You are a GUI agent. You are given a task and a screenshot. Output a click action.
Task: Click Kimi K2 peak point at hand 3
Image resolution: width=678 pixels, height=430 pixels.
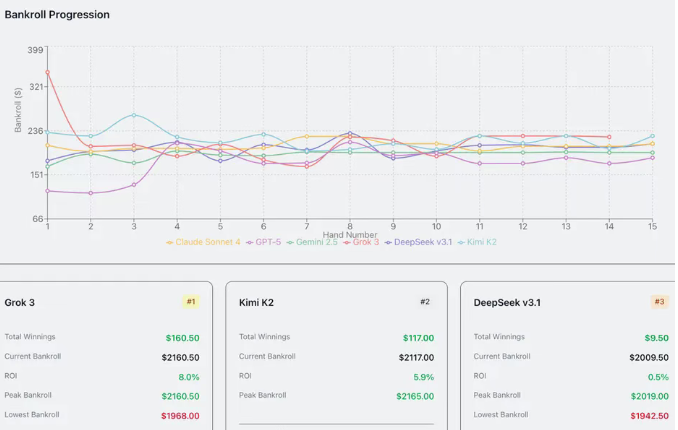134,115
